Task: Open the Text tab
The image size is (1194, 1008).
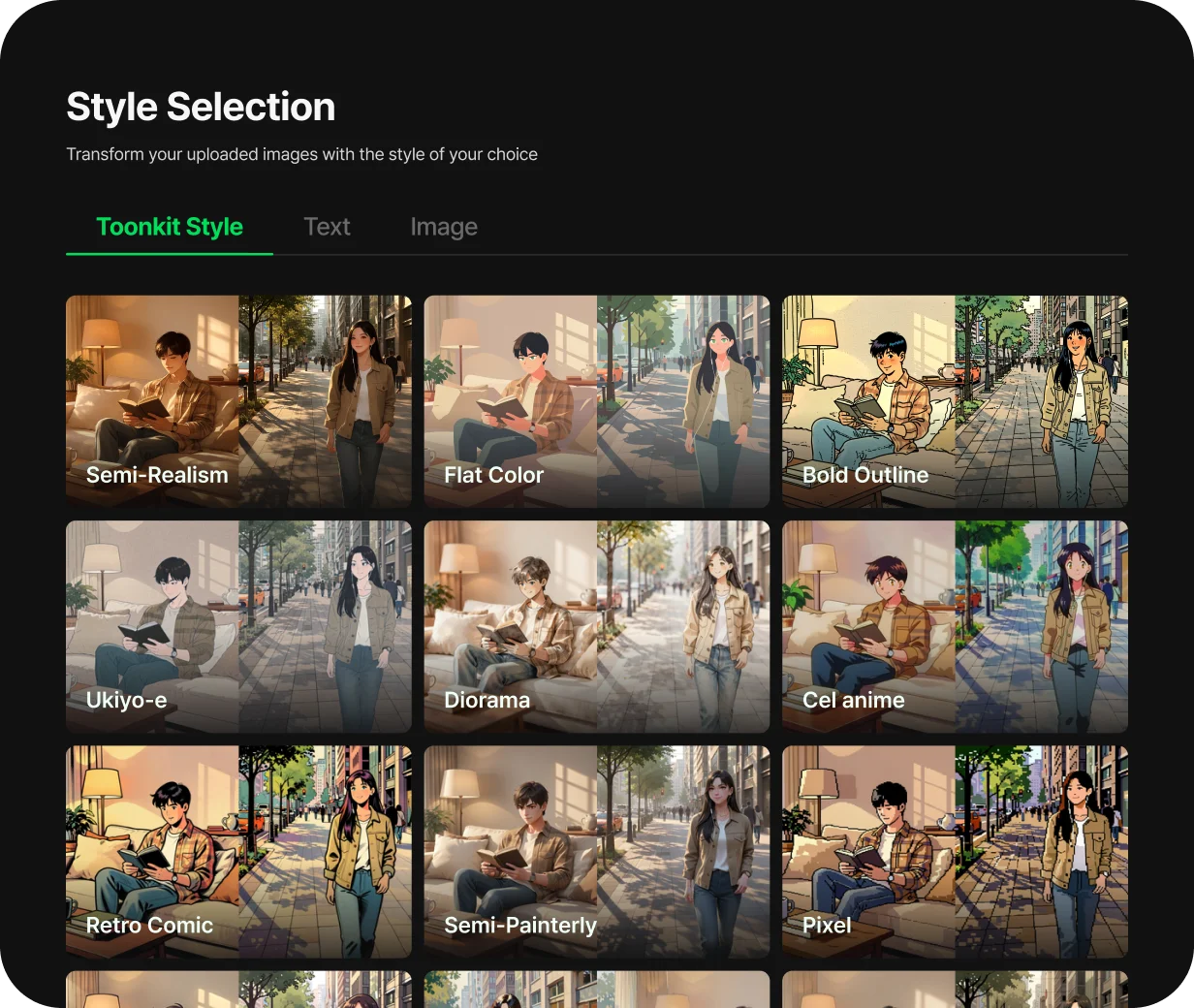Action: tap(327, 227)
